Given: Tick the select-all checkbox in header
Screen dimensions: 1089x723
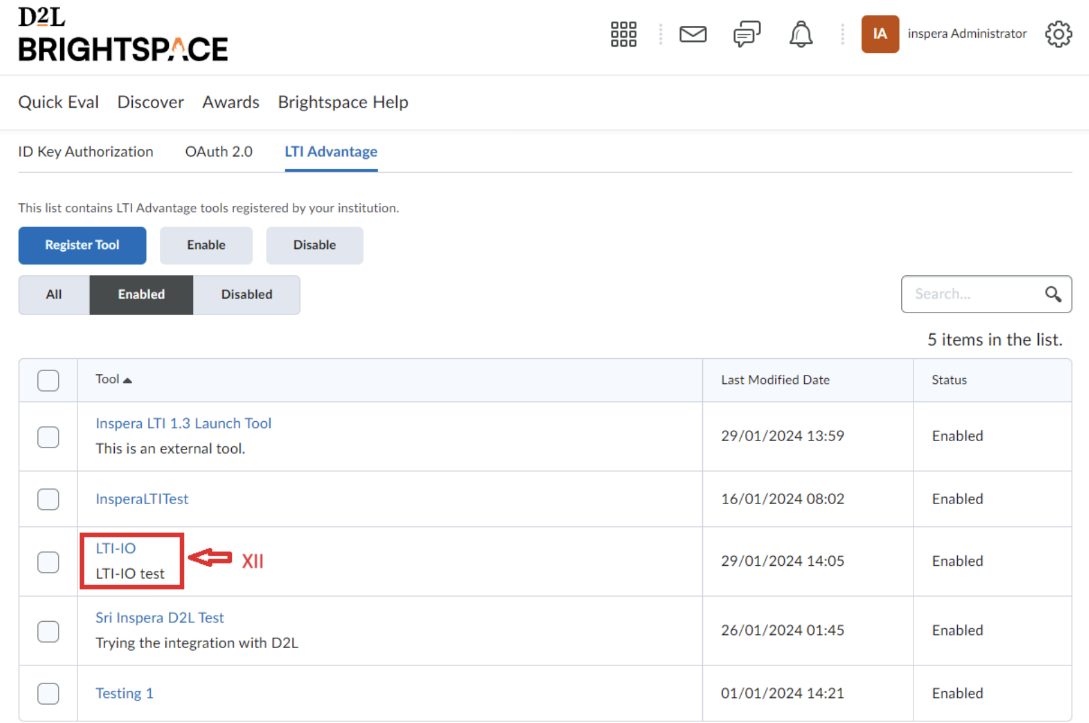Looking at the screenshot, I should pos(48,381).
